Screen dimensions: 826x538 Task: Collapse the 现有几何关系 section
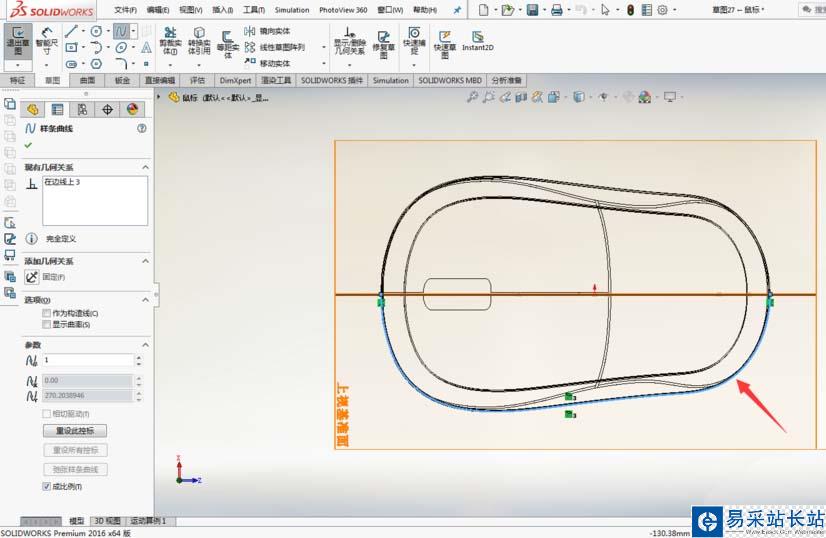click(x=147, y=167)
